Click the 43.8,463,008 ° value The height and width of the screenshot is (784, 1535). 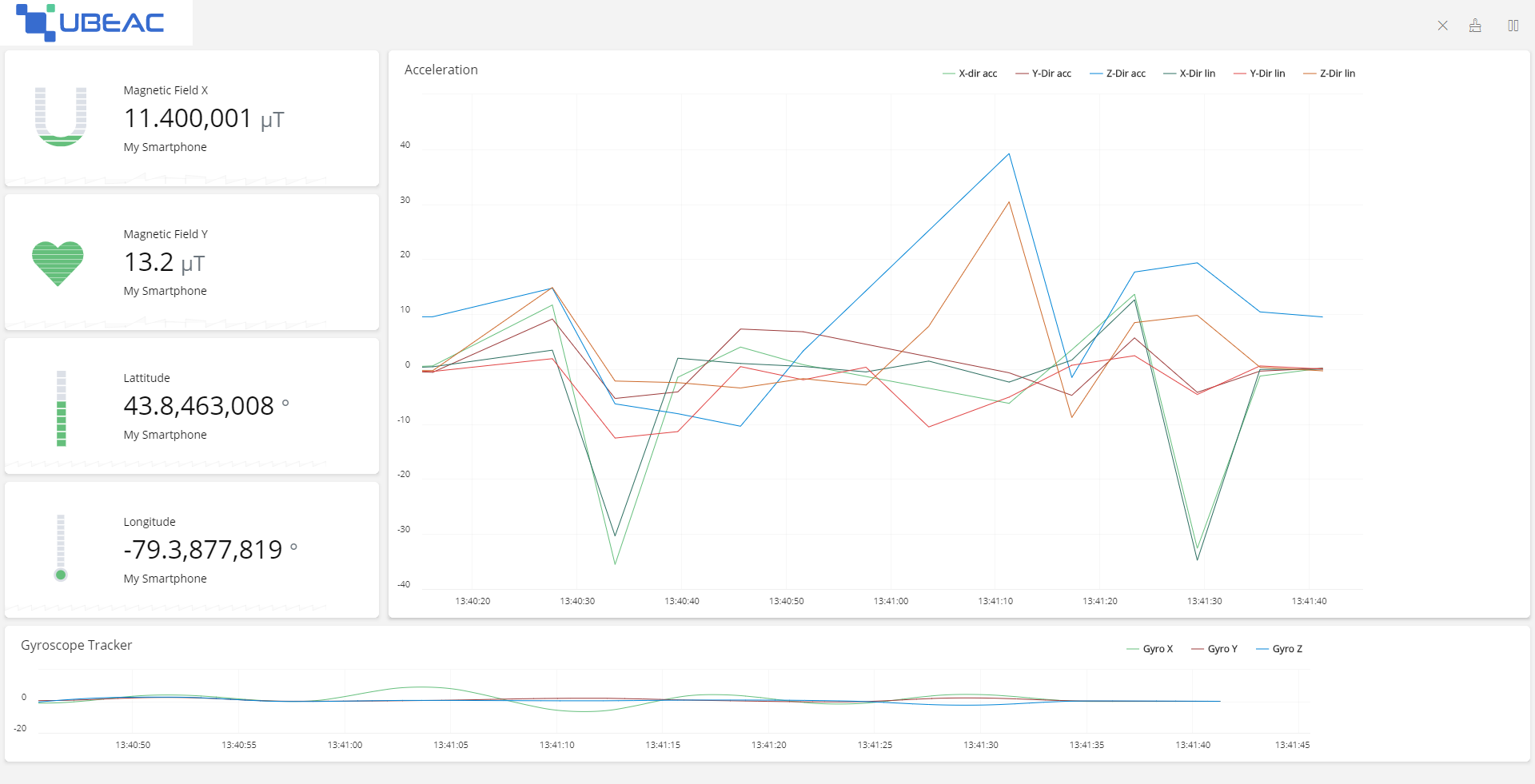tap(206, 406)
